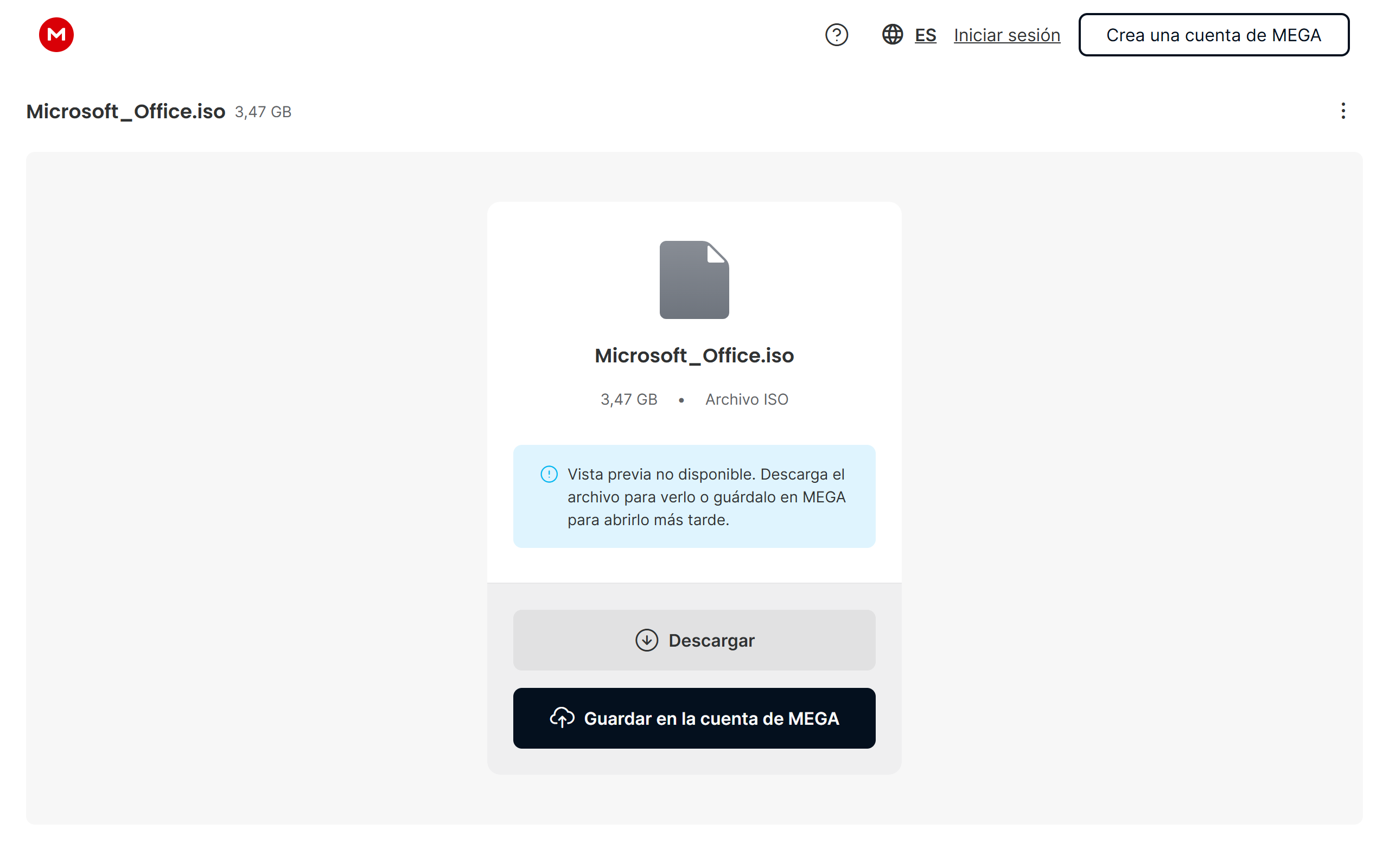Screen dimensions: 1389x868
Task: Click the globe language icon
Action: (893, 34)
